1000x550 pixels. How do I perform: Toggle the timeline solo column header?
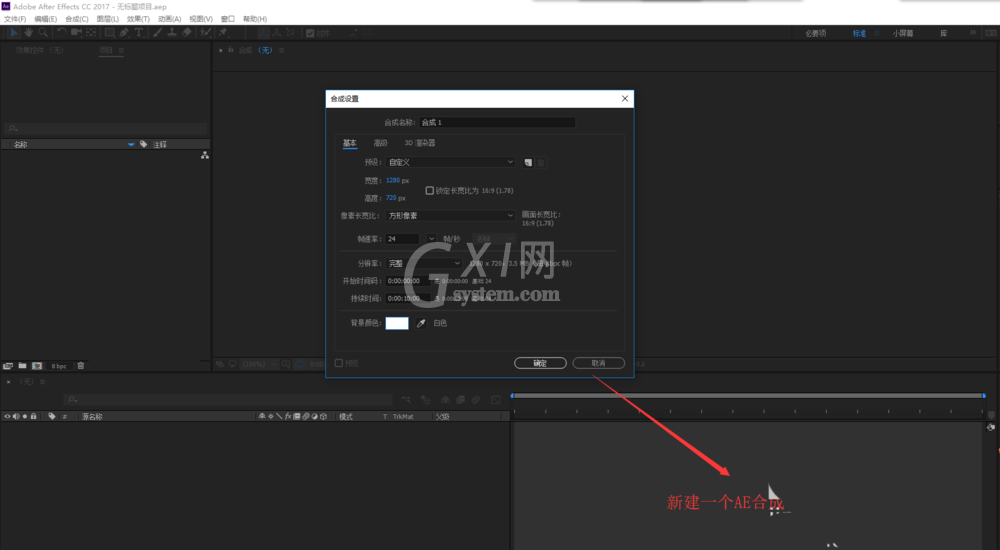point(25,416)
